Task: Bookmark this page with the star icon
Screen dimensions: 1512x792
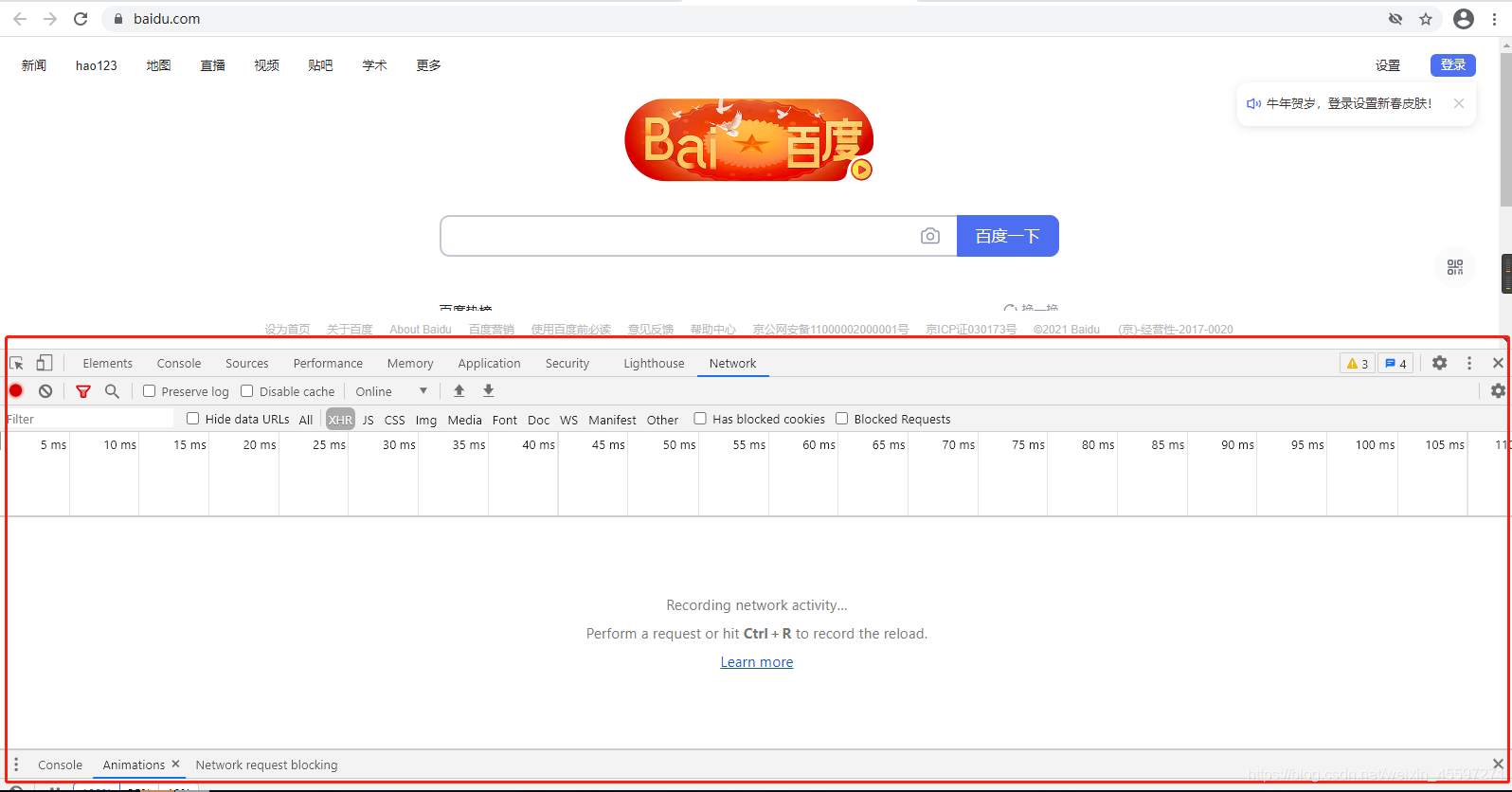Action: [1426, 19]
